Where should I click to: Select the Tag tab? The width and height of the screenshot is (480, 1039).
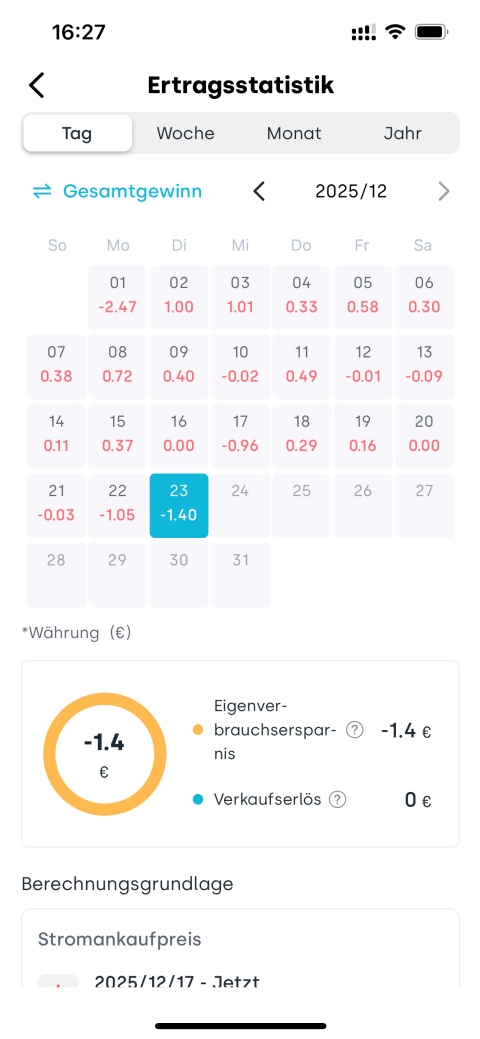[x=78, y=133]
